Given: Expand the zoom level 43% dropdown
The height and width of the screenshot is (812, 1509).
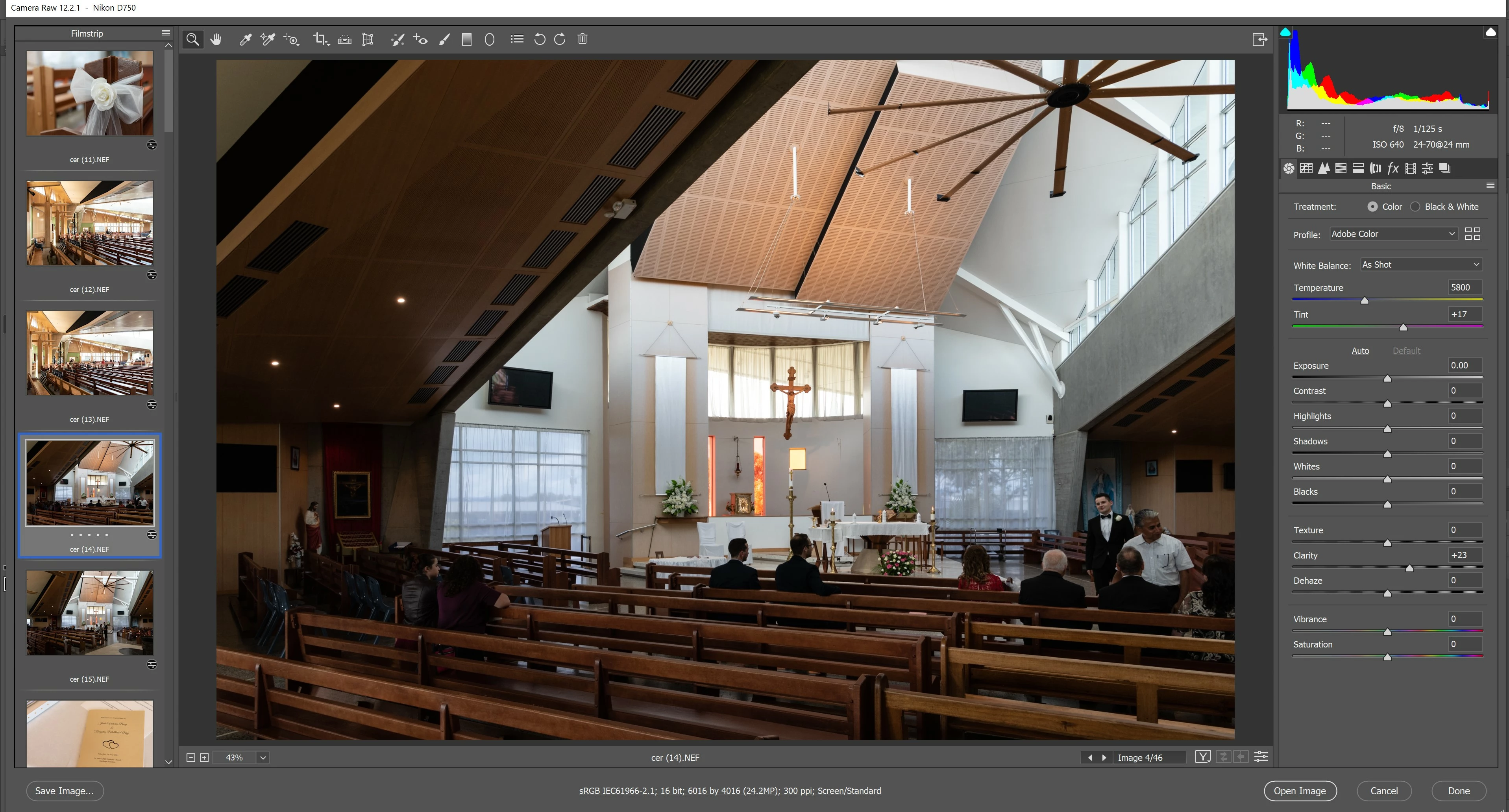Looking at the screenshot, I should coord(263,758).
